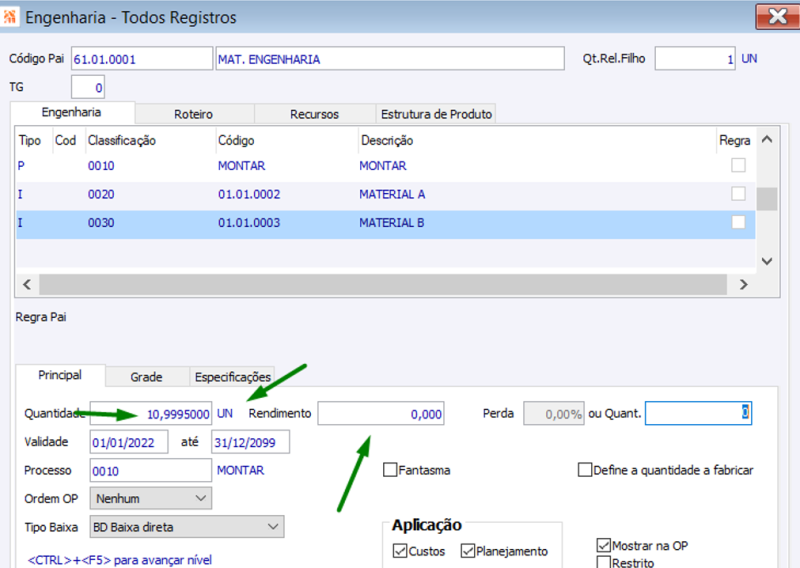
Task: Switch to the Engenharia tab
Action: (x=72, y=112)
